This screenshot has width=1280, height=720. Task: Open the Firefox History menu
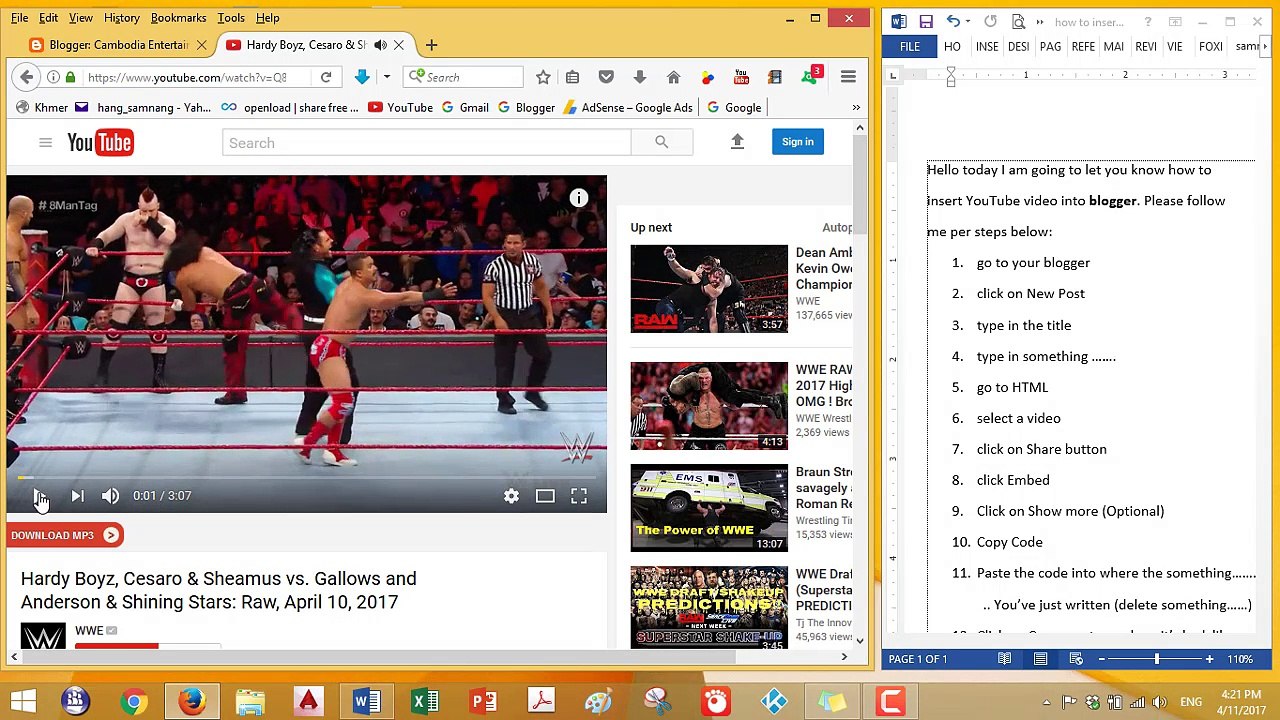122,18
